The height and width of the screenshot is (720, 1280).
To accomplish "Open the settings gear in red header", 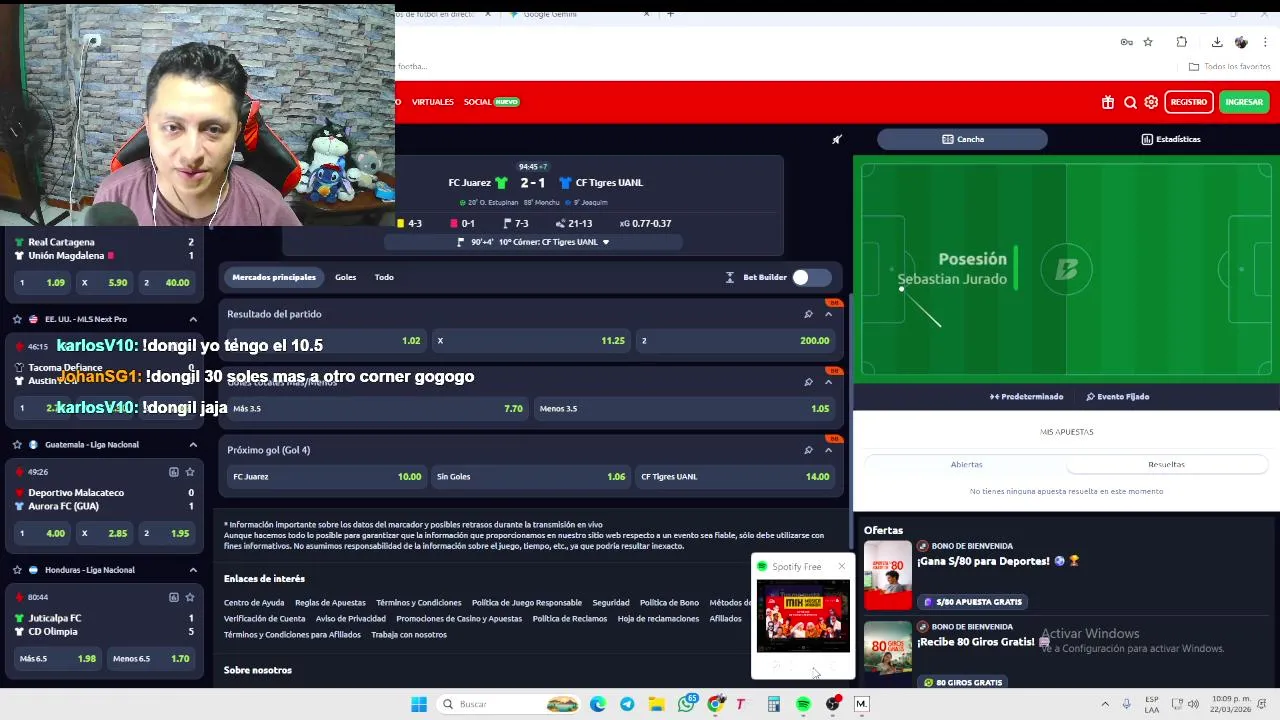I will click(x=1151, y=102).
